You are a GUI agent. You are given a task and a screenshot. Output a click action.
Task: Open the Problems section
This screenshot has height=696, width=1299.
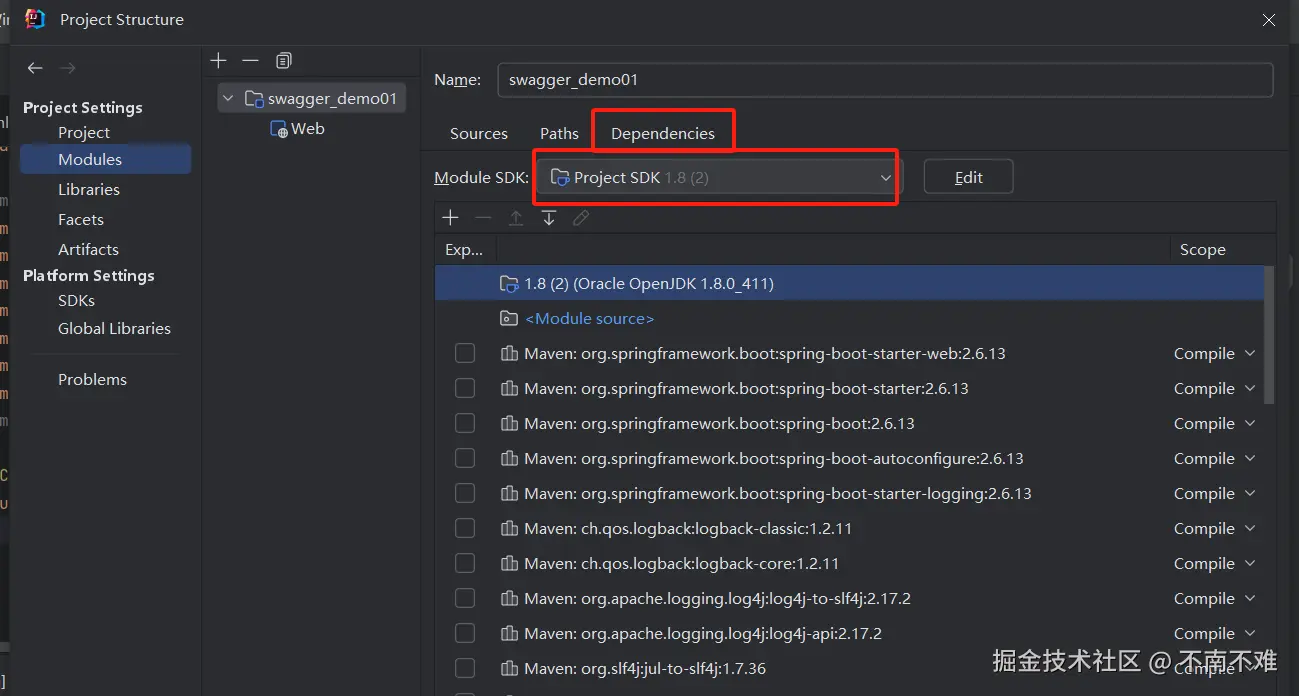click(x=92, y=379)
